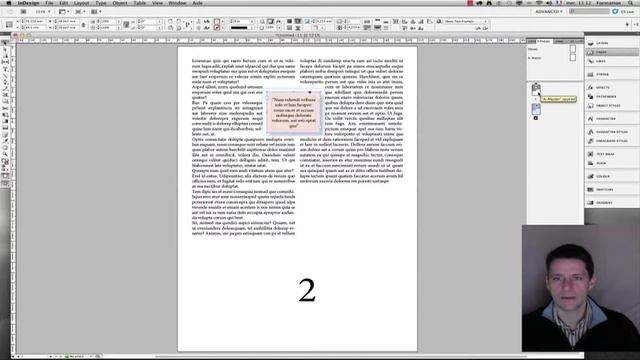The width and height of the screenshot is (640, 360).
Task: Open the InDesign application menu
Action: coord(28,3)
